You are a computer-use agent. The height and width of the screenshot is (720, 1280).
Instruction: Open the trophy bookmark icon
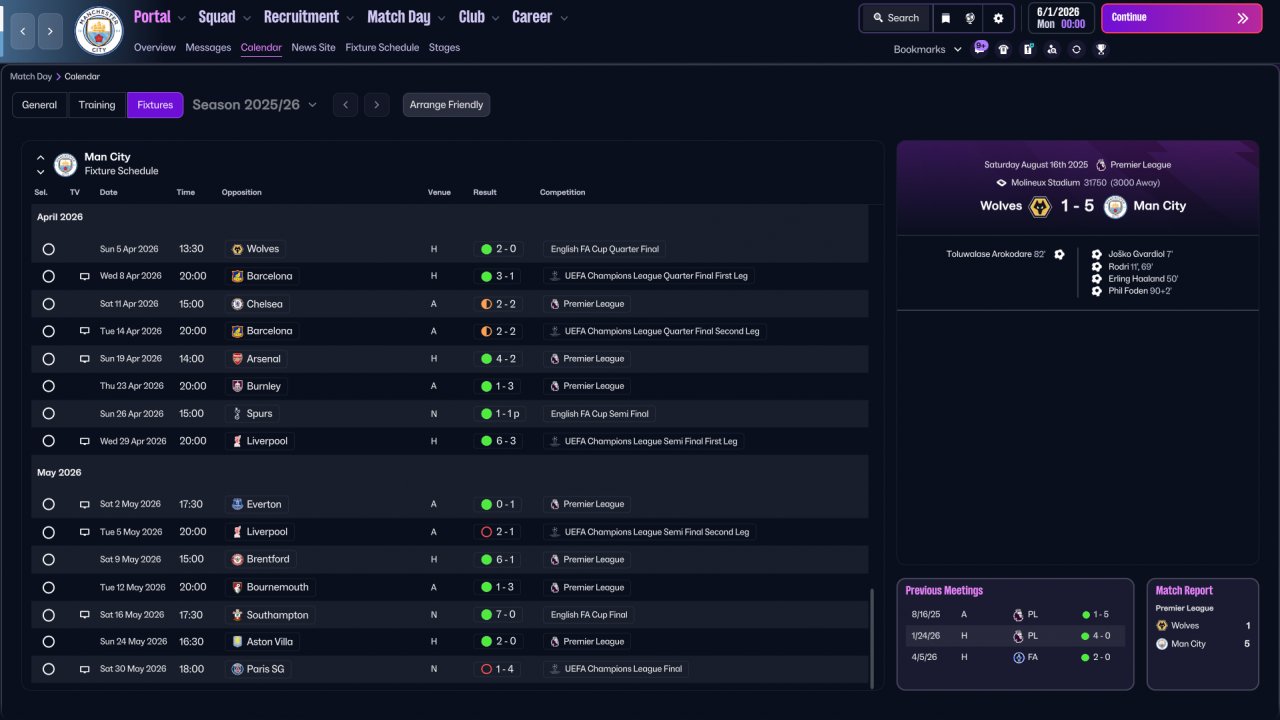(x=1101, y=49)
